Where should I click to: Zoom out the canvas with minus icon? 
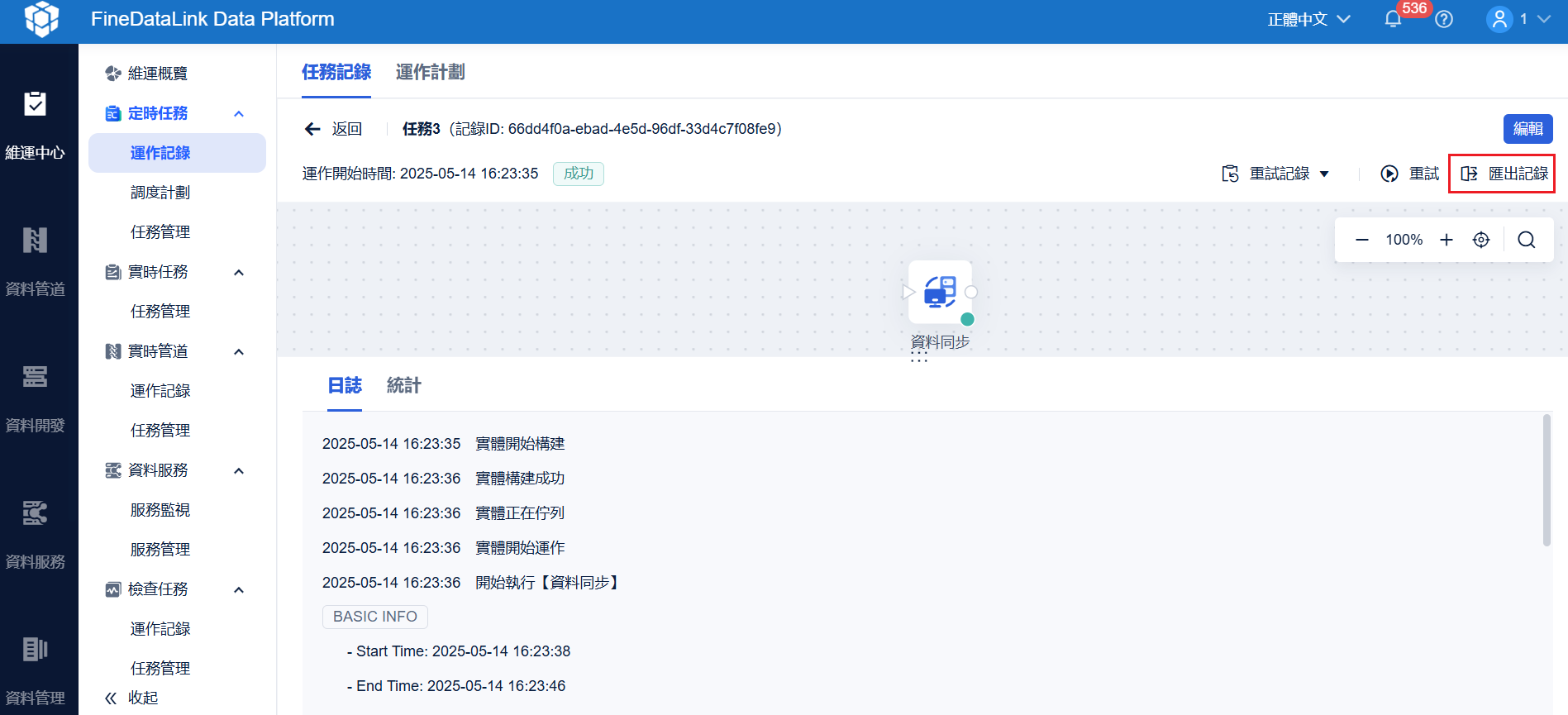(x=1362, y=240)
